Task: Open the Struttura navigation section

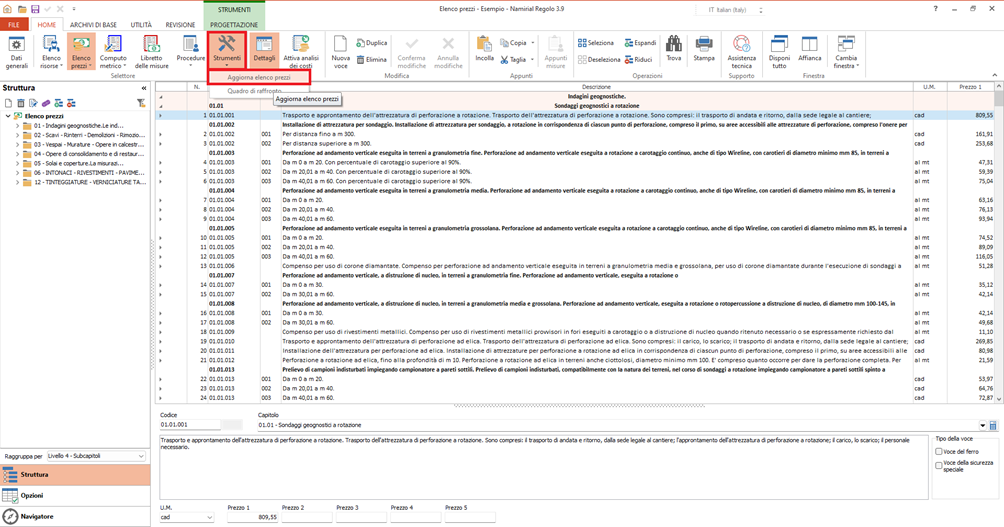Action: [75, 474]
